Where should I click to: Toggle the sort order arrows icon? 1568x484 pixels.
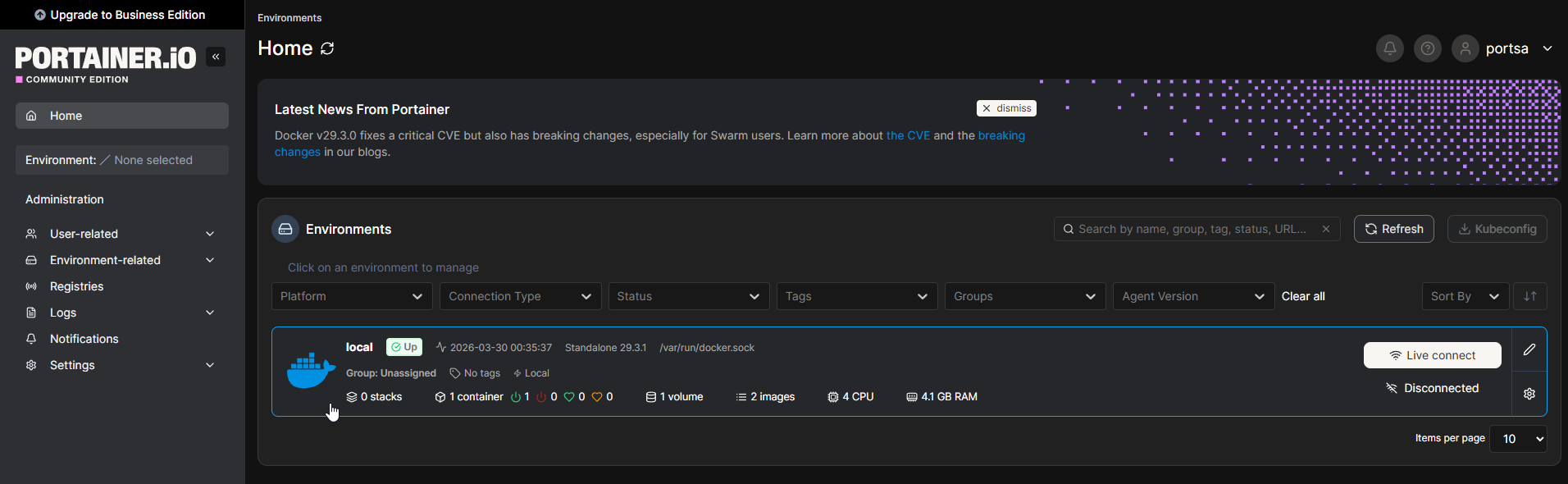(1529, 296)
